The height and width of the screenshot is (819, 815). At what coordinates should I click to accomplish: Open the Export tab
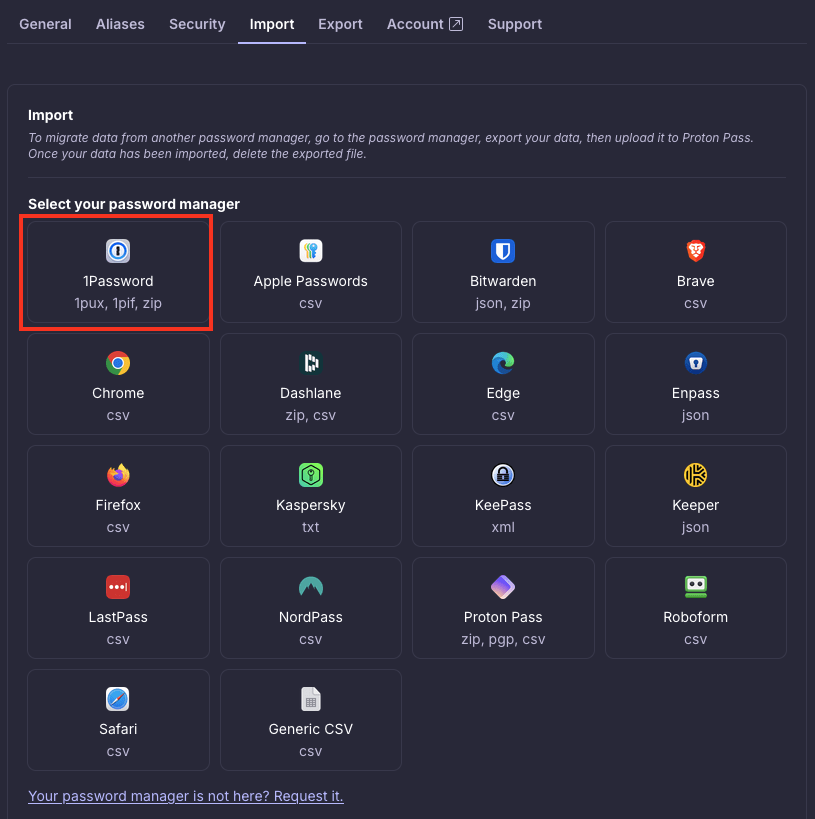click(x=340, y=24)
